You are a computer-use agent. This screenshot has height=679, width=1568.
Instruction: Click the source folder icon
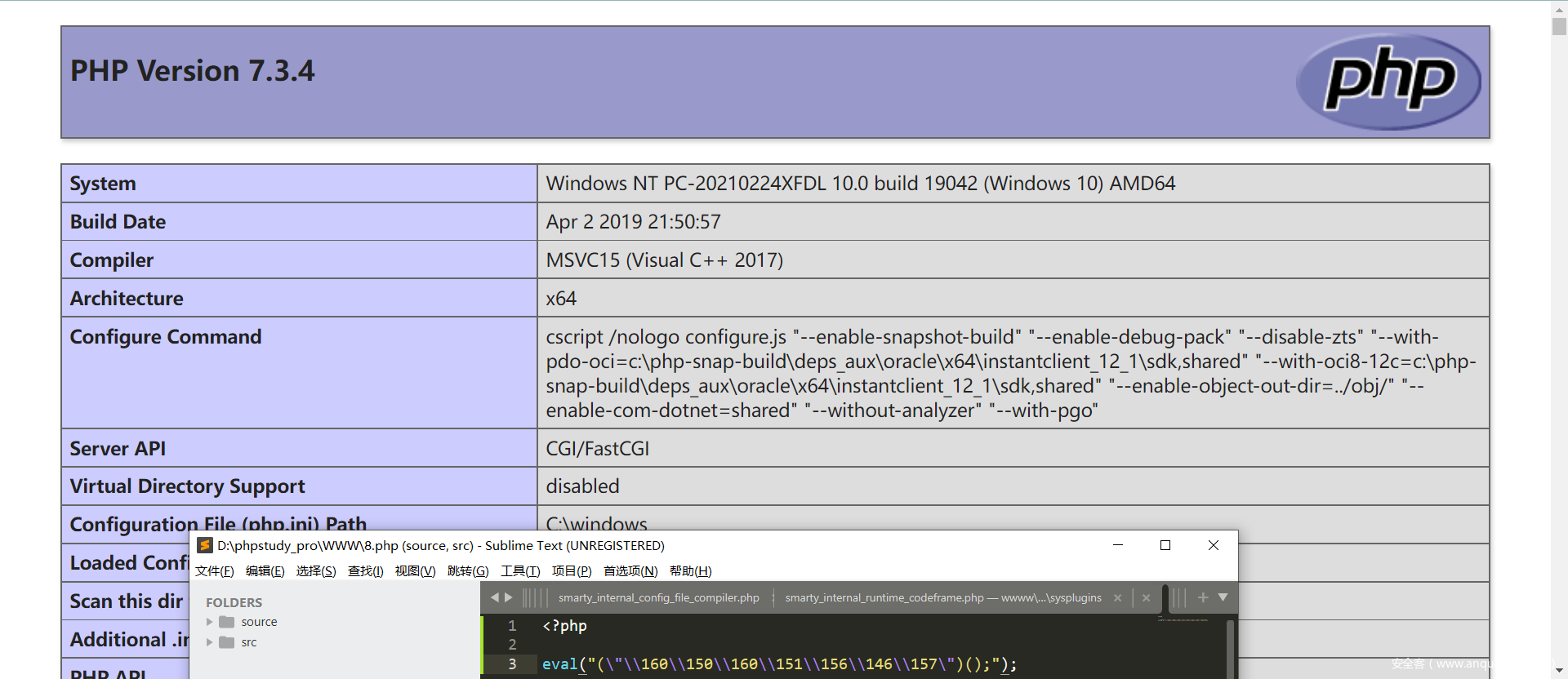tap(227, 622)
